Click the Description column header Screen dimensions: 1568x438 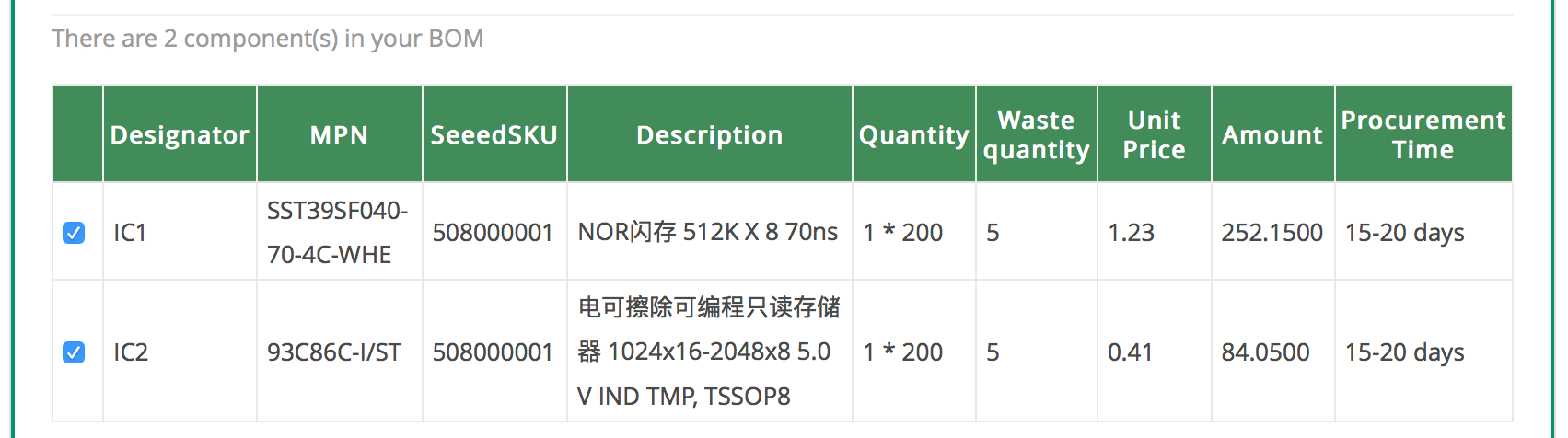click(x=710, y=134)
